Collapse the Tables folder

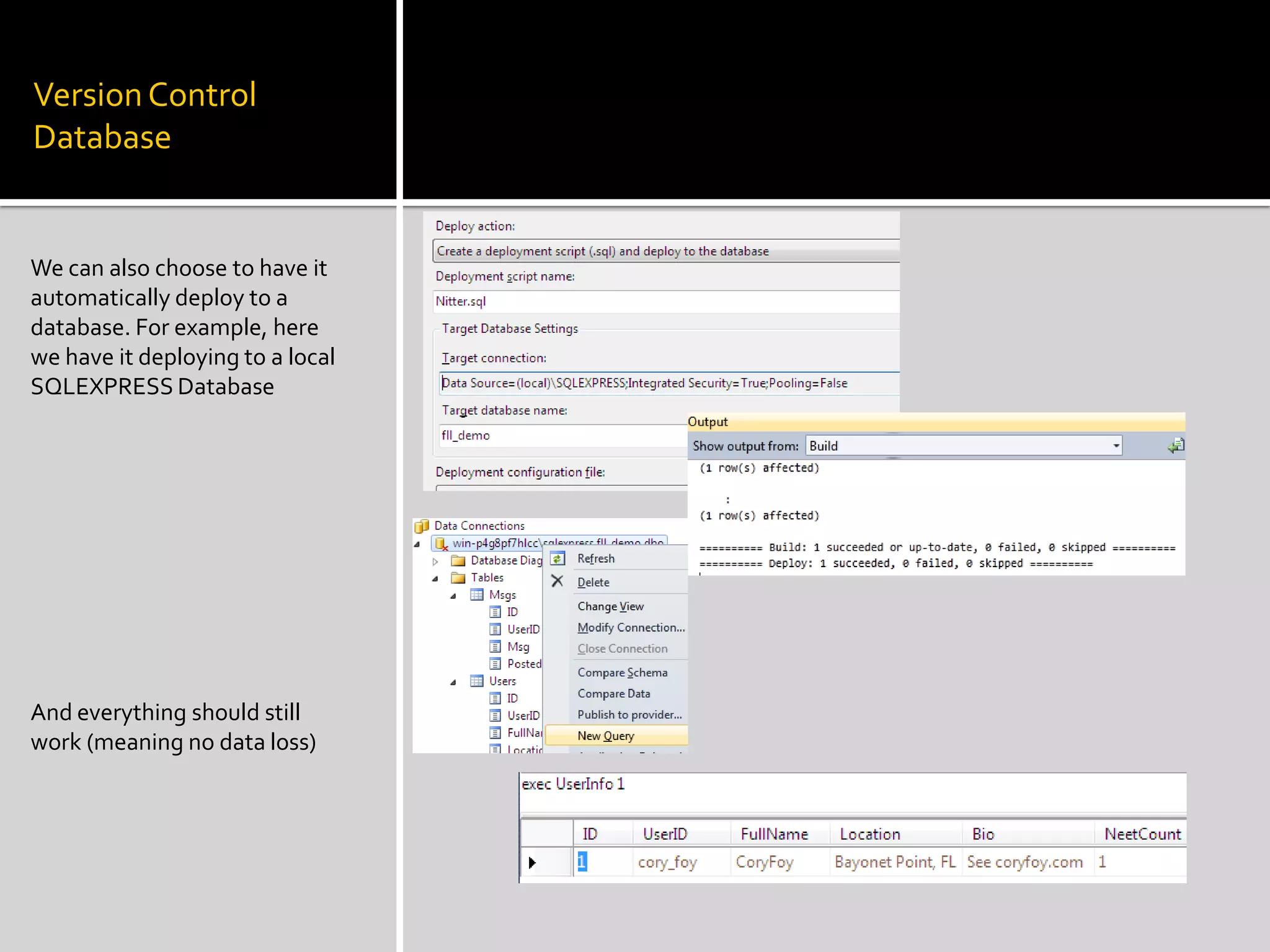(435, 579)
